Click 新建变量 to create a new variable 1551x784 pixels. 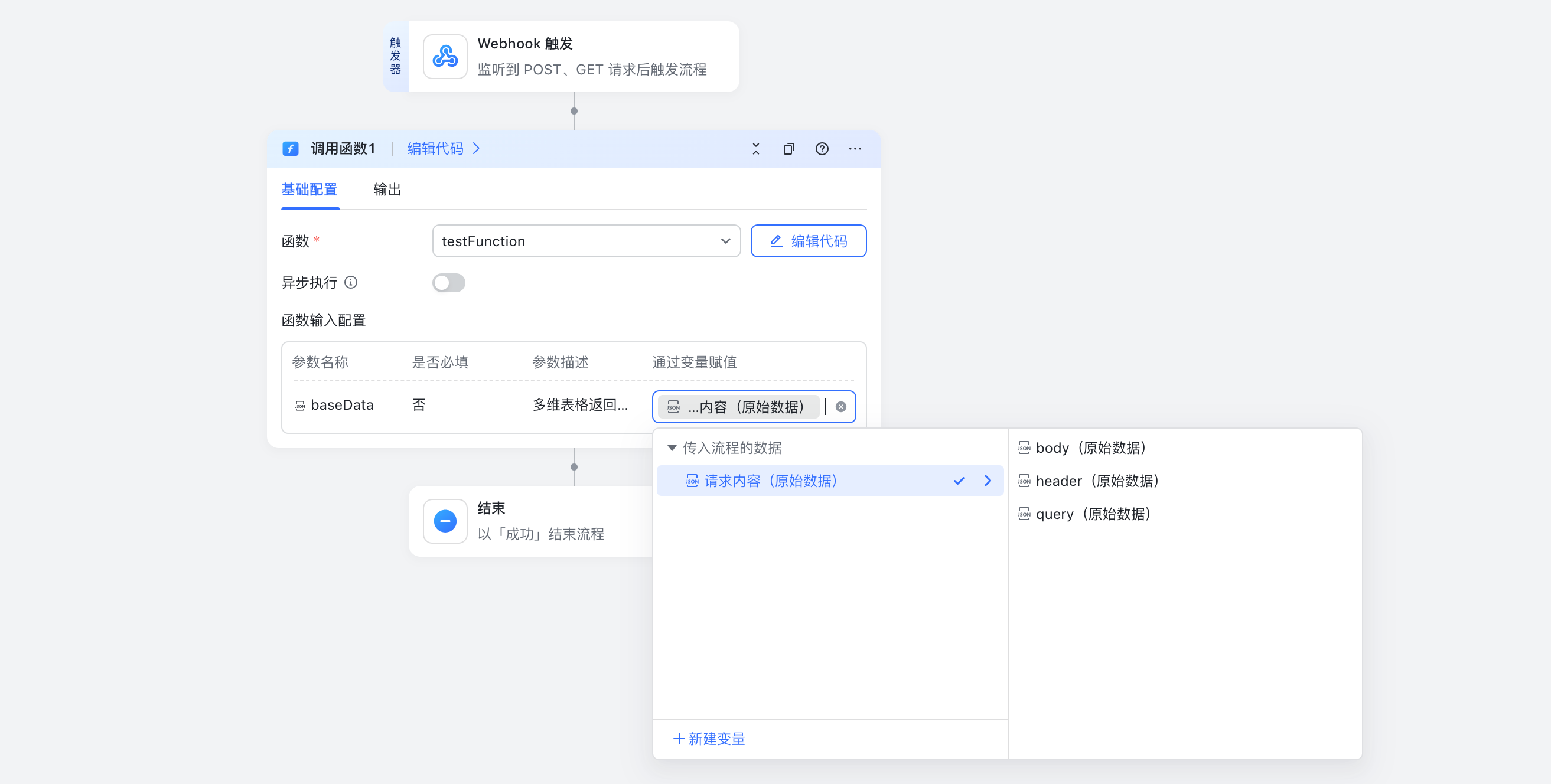click(x=709, y=739)
